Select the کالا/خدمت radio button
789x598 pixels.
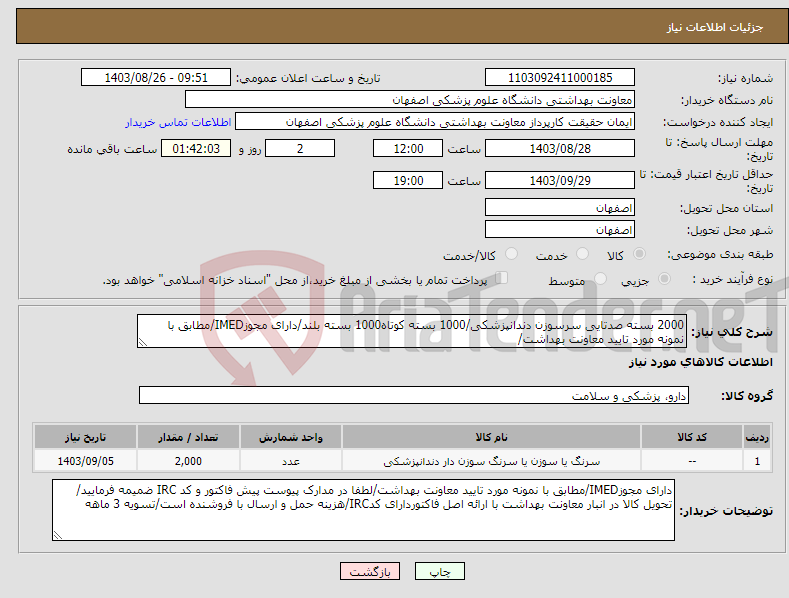pyautogui.click(x=511, y=254)
